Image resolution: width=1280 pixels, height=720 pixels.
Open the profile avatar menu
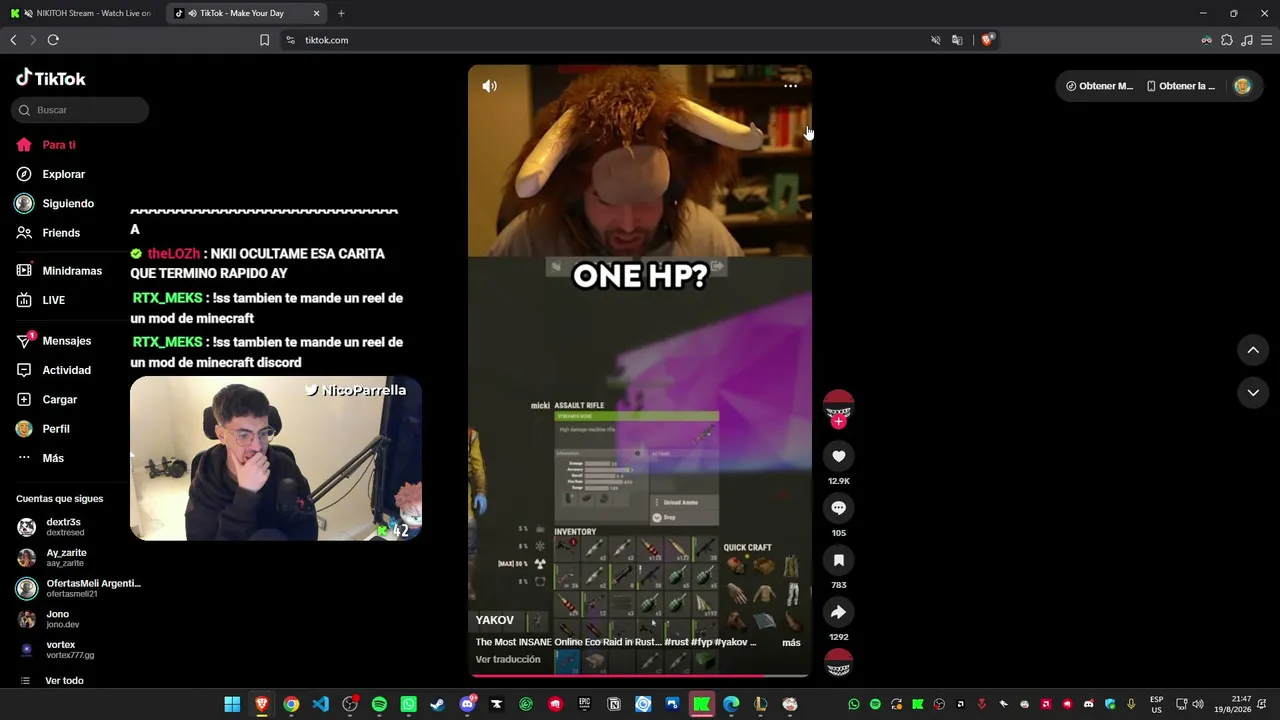[1242, 86]
